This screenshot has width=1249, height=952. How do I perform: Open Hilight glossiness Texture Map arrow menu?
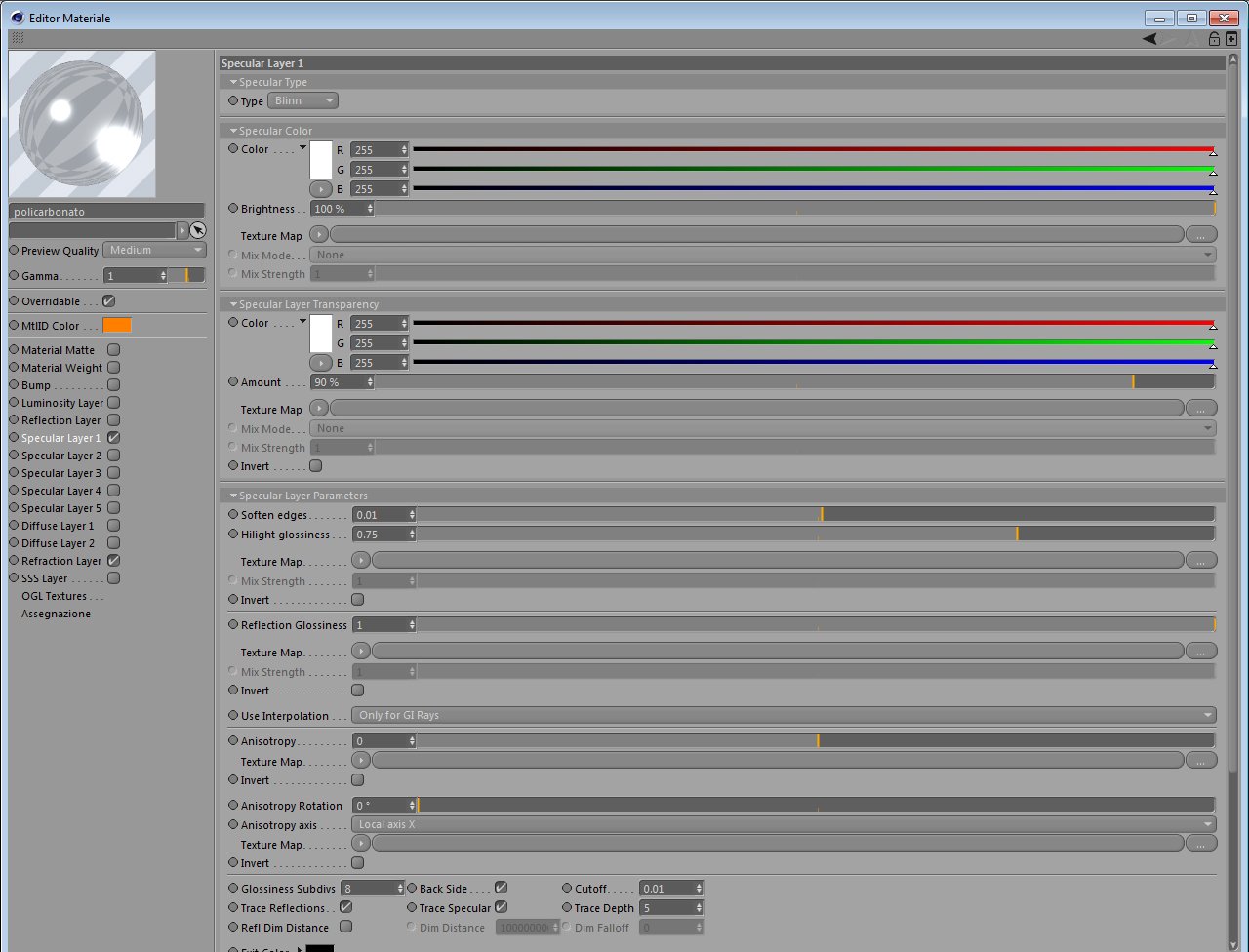pos(361,561)
